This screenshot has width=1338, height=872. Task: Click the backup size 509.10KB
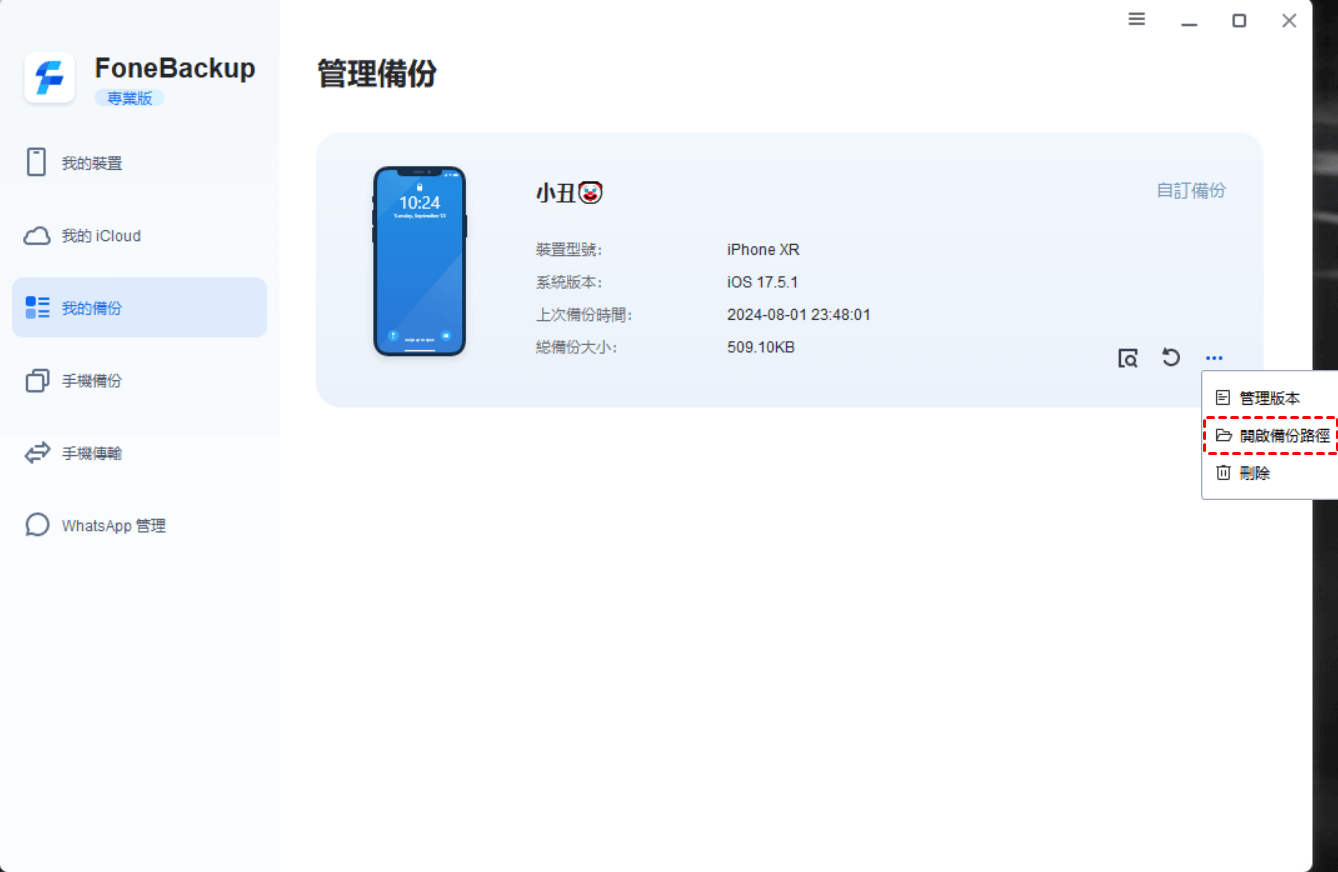[x=761, y=347]
